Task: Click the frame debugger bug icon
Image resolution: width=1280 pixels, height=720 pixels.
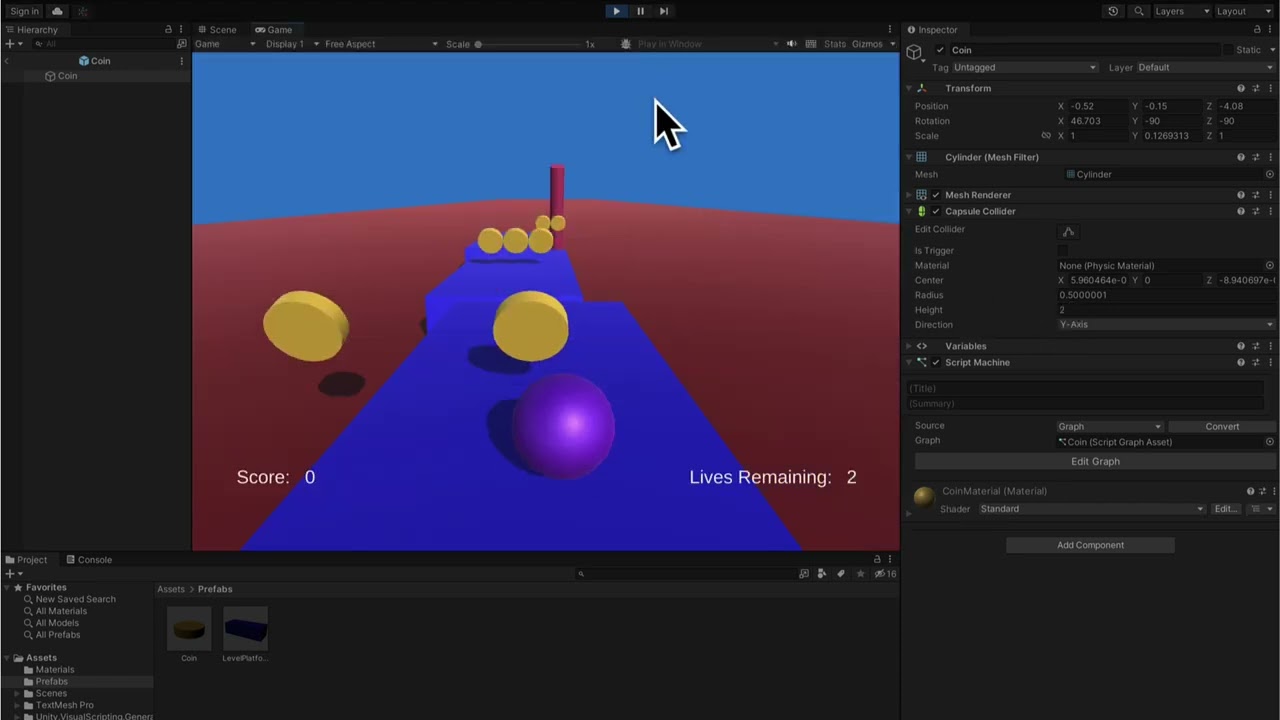Action: pos(626,44)
